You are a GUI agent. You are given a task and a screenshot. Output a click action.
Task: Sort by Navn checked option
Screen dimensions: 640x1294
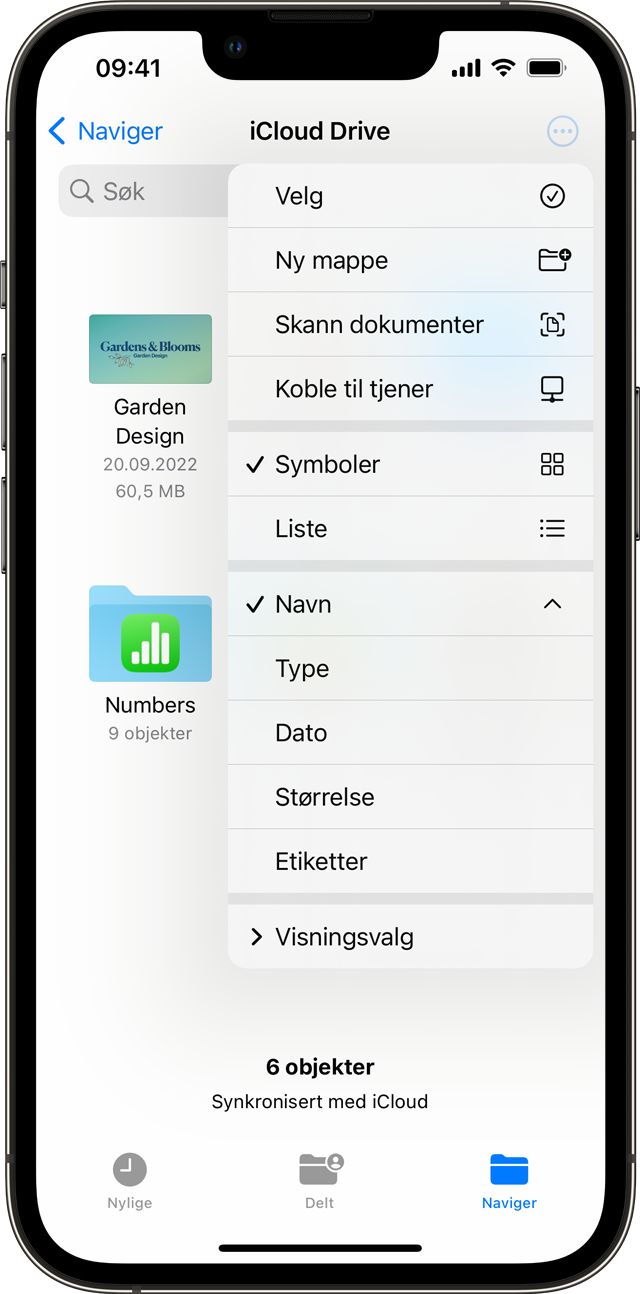(x=410, y=604)
